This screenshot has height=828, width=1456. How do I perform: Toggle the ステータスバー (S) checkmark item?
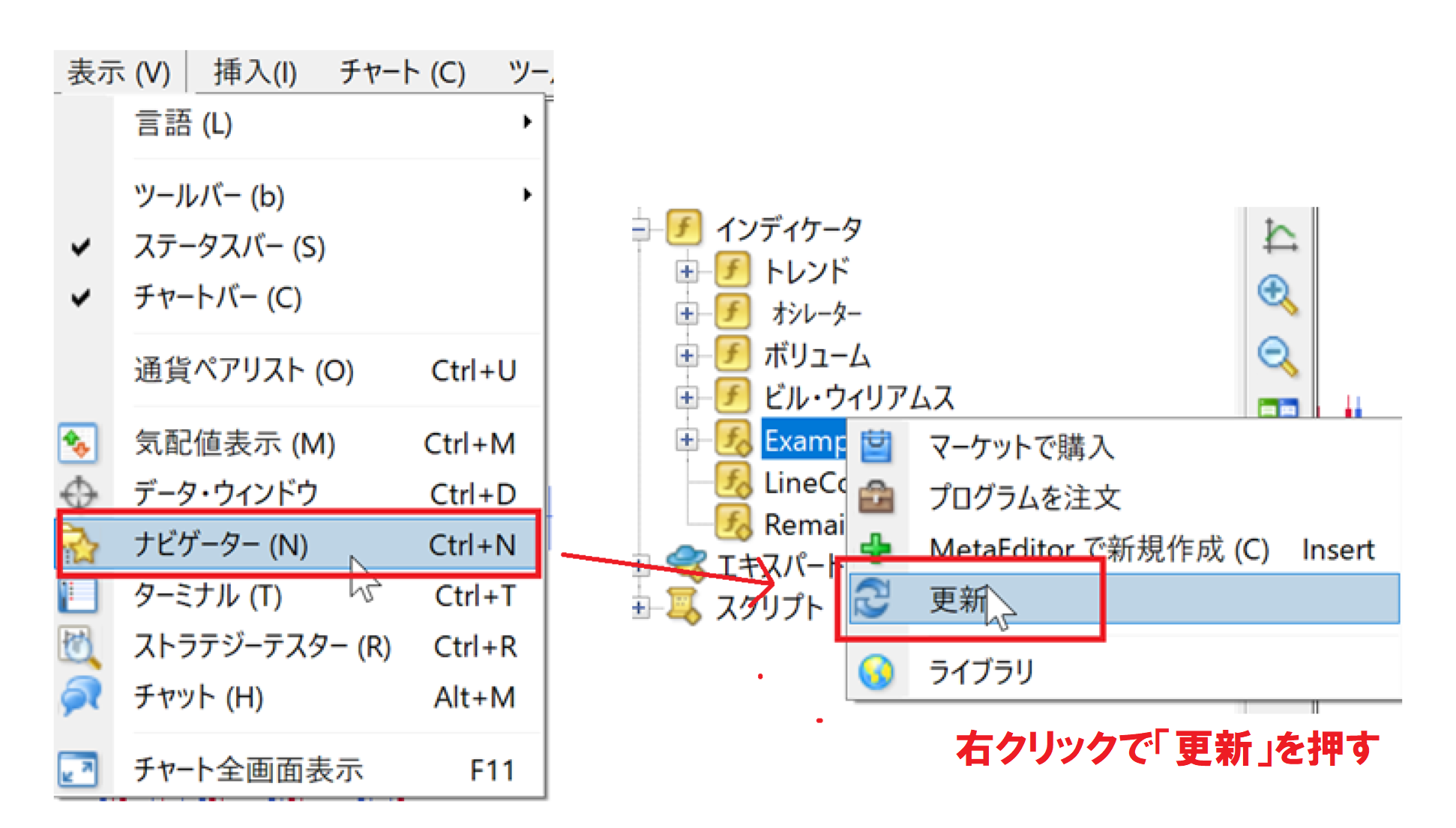coord(229,247)
